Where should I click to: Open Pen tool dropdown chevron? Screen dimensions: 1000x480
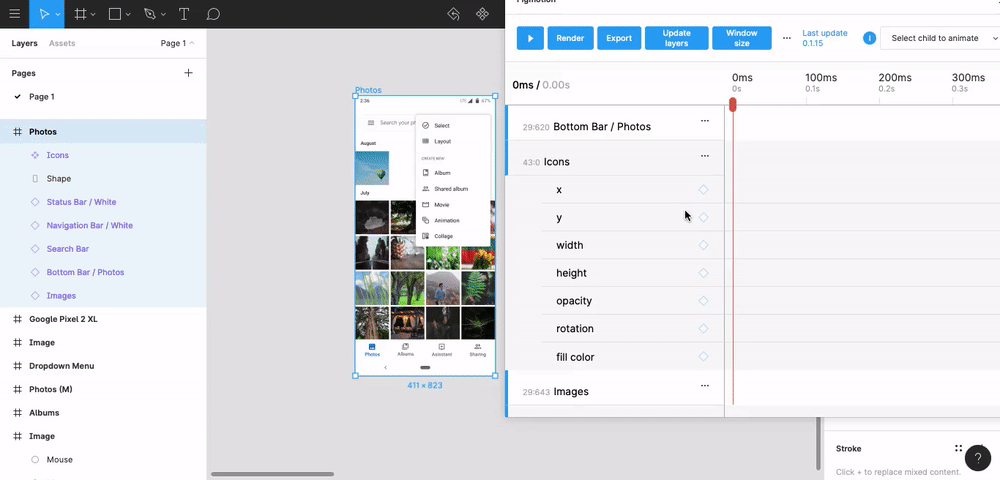pyautogui.click(x=163, y=15)
